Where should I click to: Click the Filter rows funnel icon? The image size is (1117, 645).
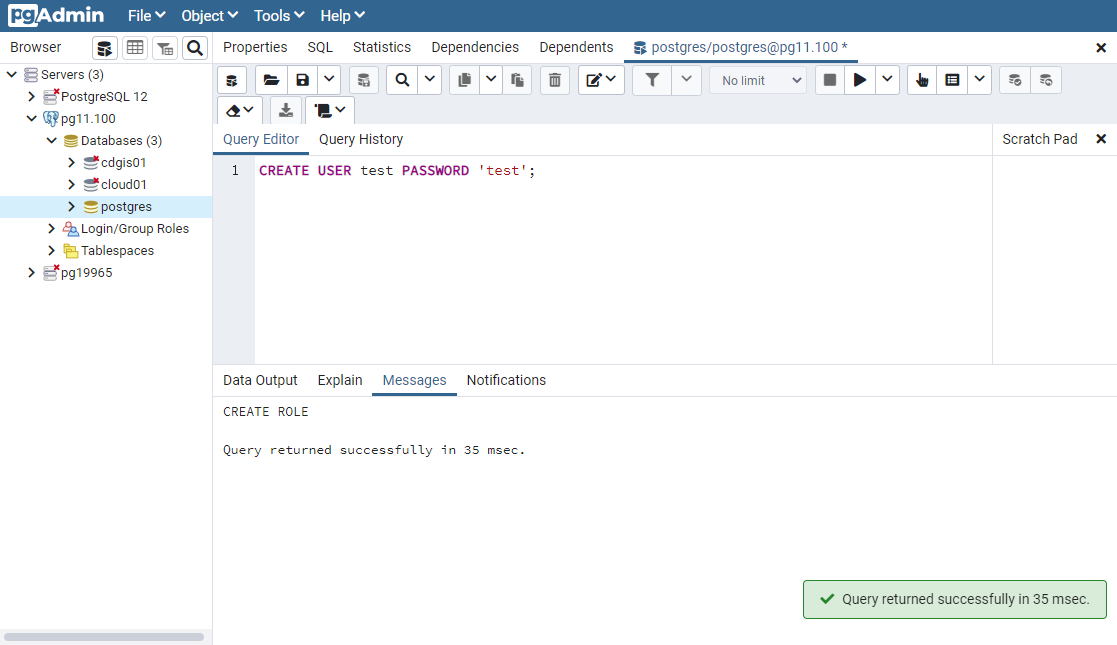pyautogui.click(x=652, y=80)
